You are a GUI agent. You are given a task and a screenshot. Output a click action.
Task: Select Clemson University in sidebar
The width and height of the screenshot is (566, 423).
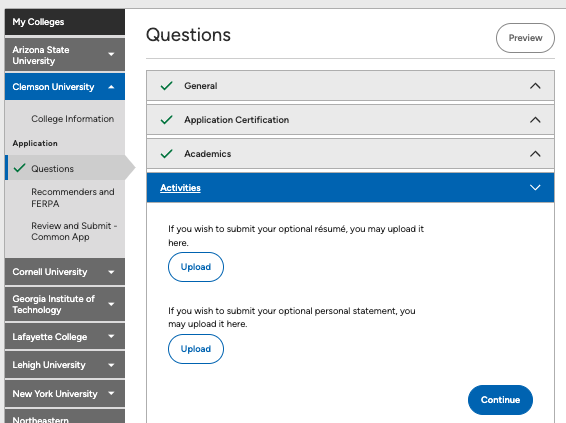coord(65,87)
